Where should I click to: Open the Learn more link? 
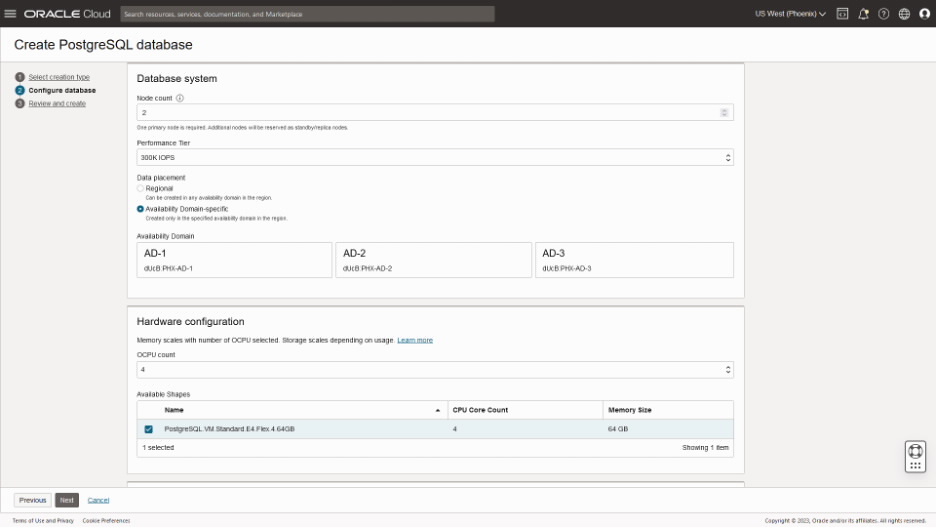415,340
